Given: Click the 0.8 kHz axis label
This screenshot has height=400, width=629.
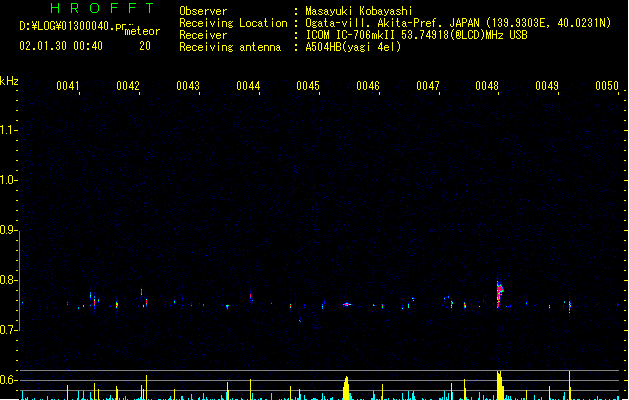Looking at the screenshot, I should point(8,280).
